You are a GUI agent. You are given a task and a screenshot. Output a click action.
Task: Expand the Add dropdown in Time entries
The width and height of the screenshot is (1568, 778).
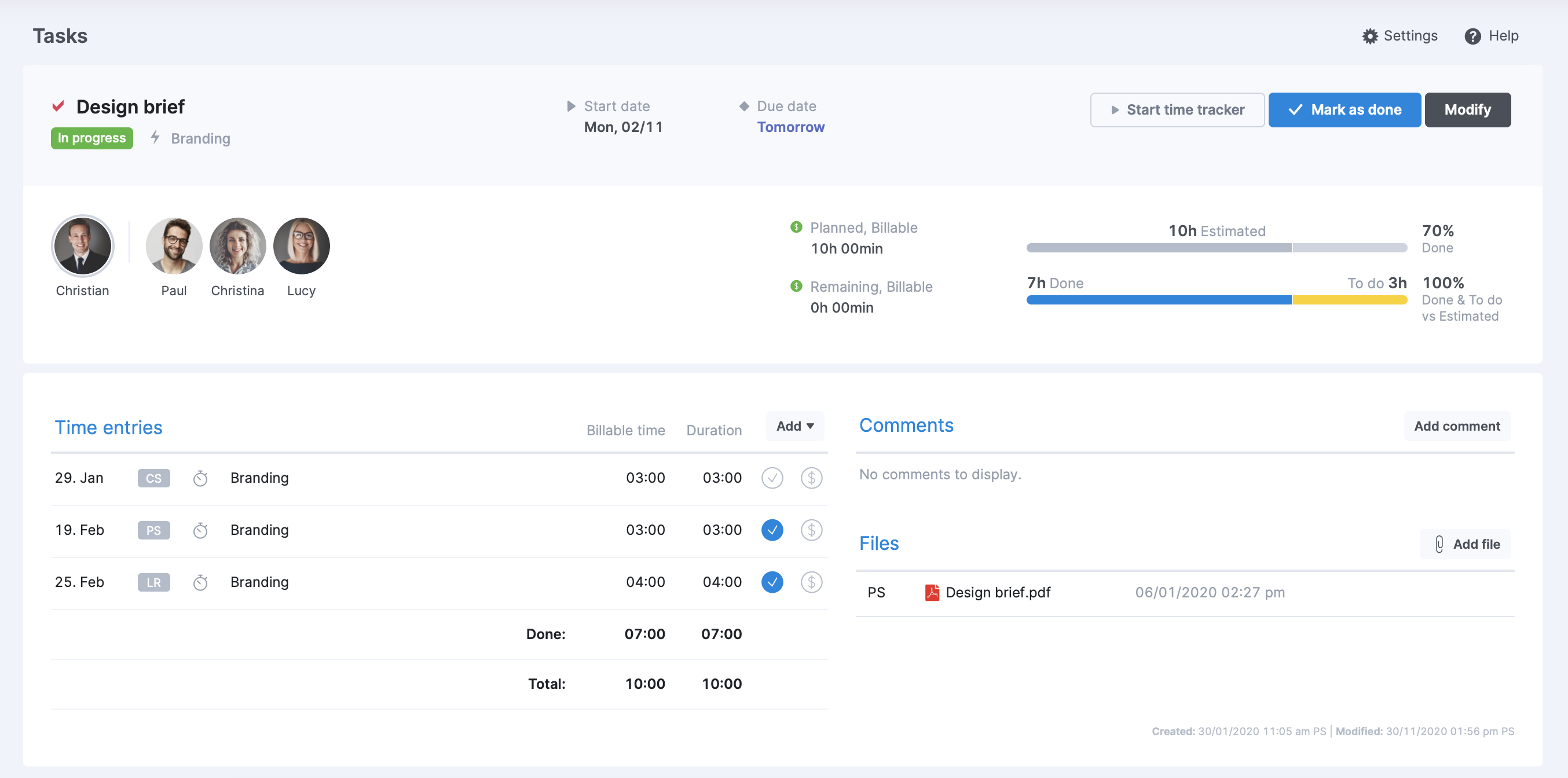point(794,426)
